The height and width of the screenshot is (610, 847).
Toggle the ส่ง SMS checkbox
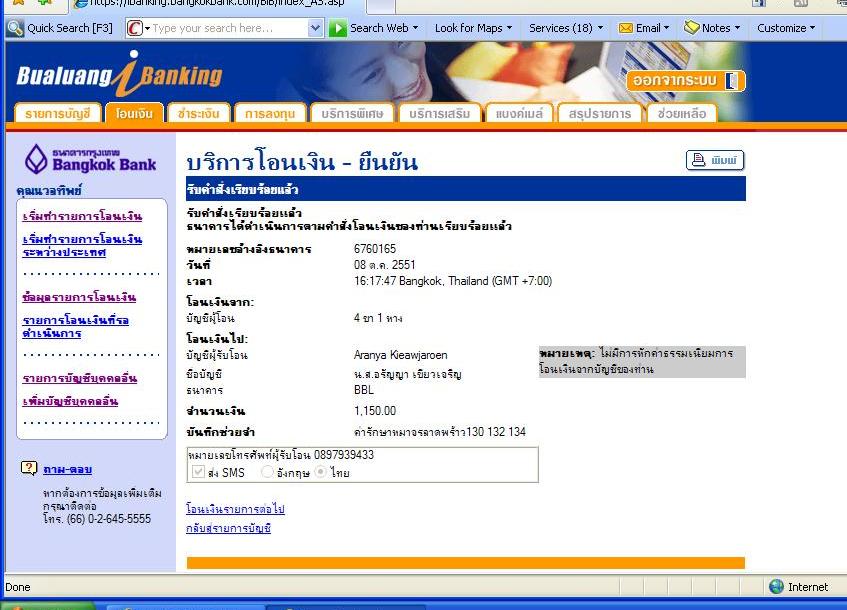198,472
